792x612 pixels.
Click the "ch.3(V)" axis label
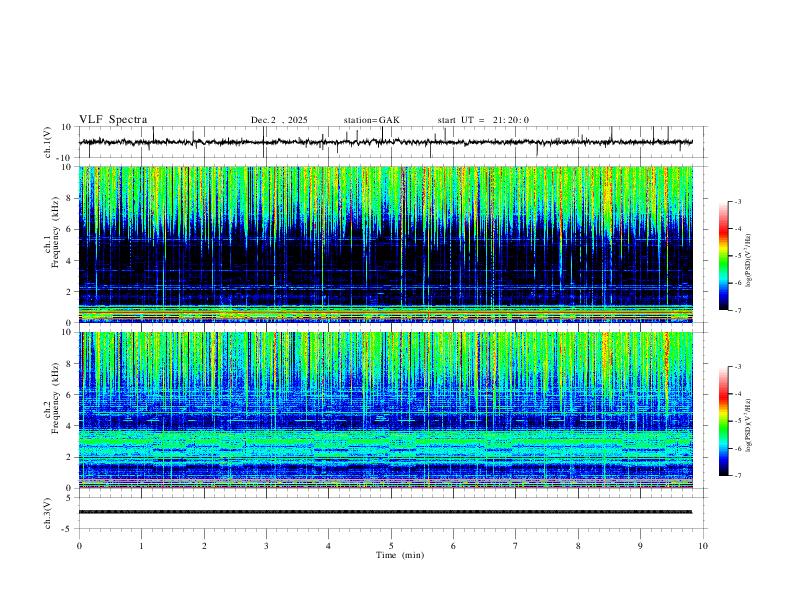pyautogui.click(x=48, y=514)
